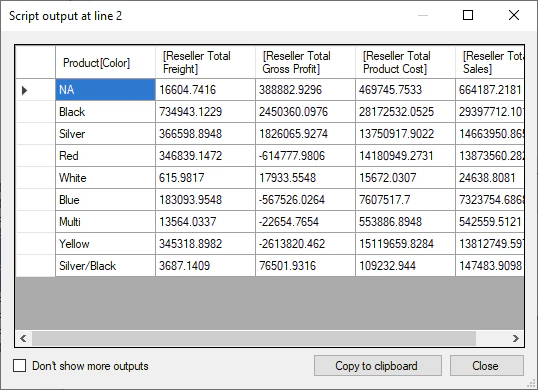Click product cost value 7607517.7
The width and height of the screenshot is (538, 390).
pos(405,200)
